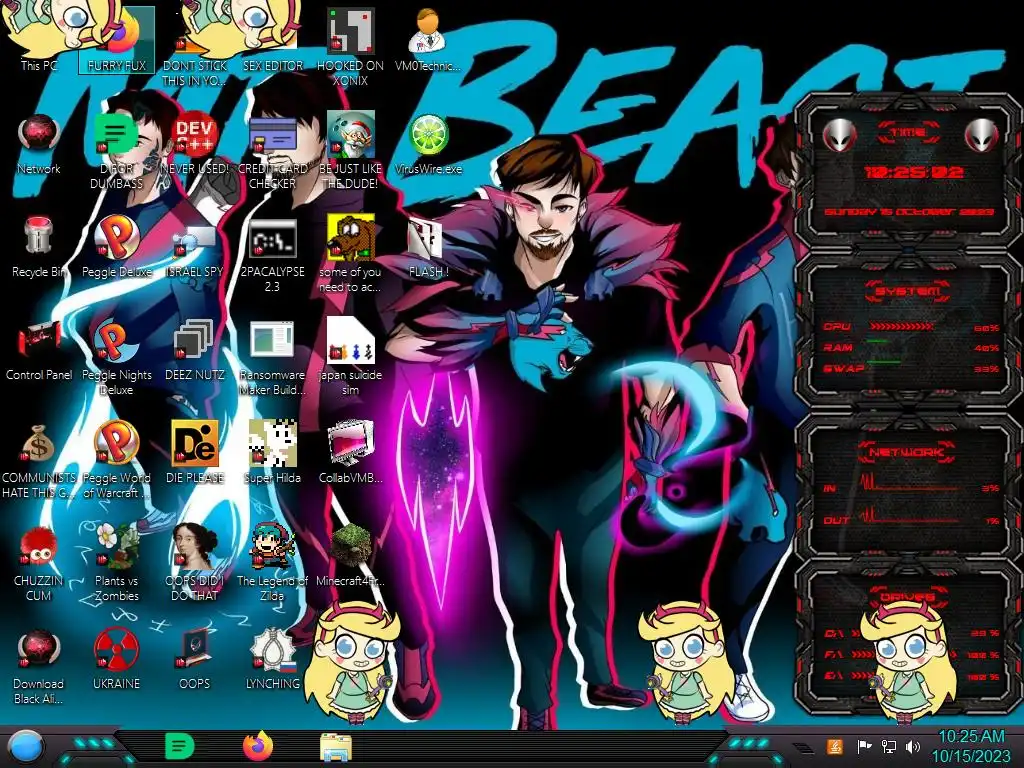Launch the Super Hilda game shortcut
The image size is (1024, 768).
pos(272,452)
